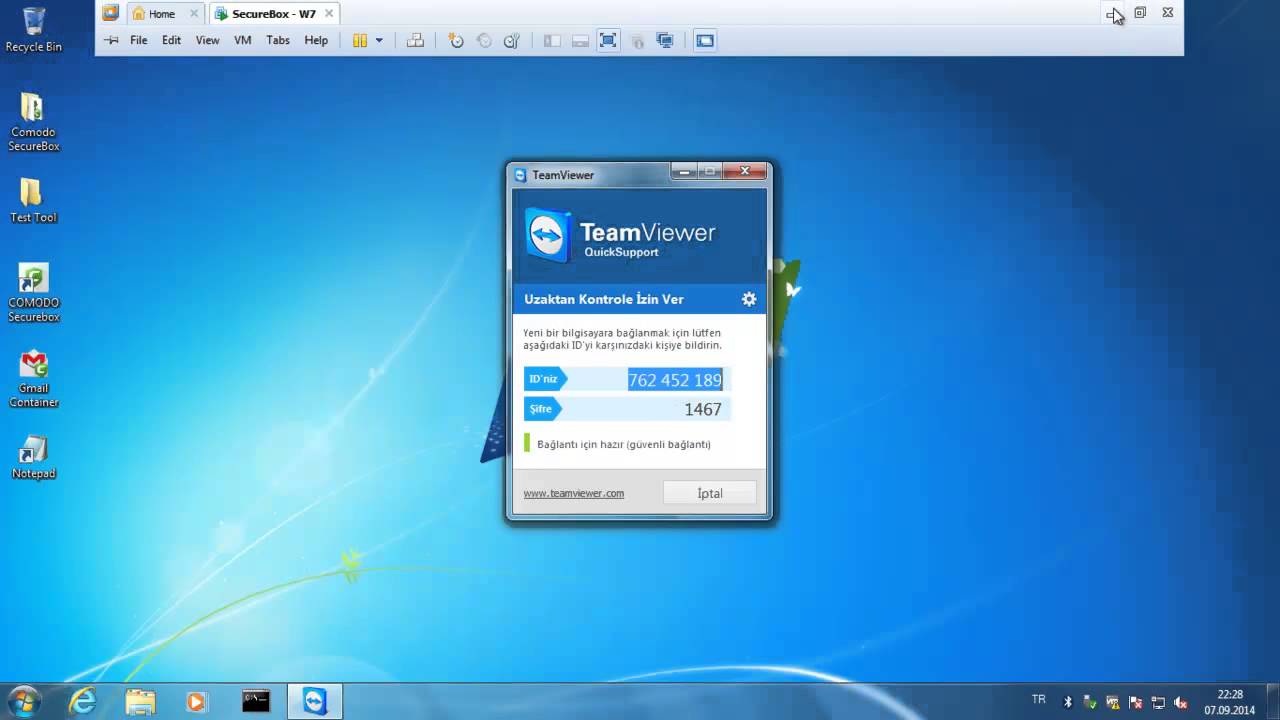Click the TR language indicator

click(1038, 699)
